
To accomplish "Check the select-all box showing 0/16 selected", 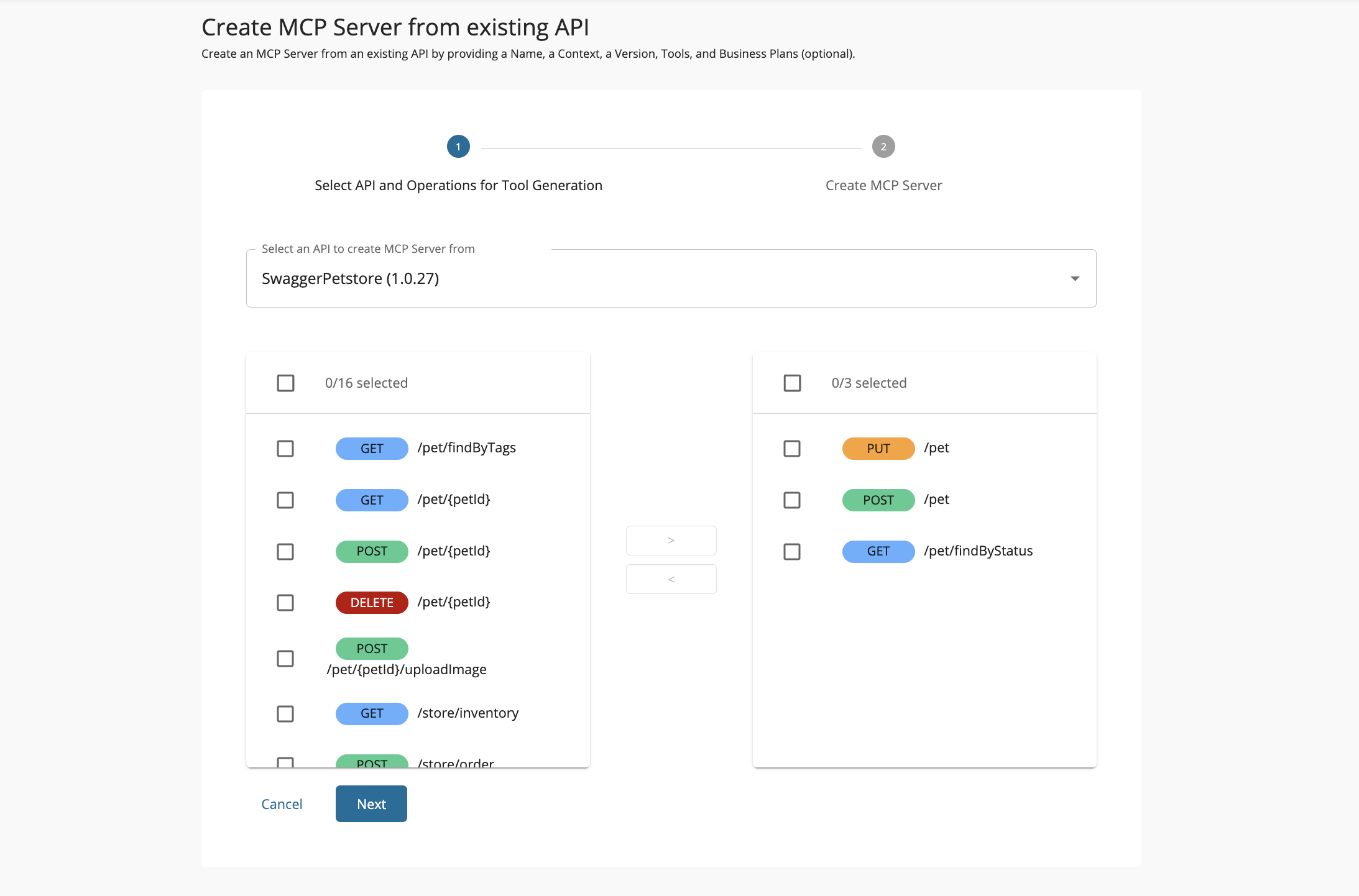I will 285,383.
